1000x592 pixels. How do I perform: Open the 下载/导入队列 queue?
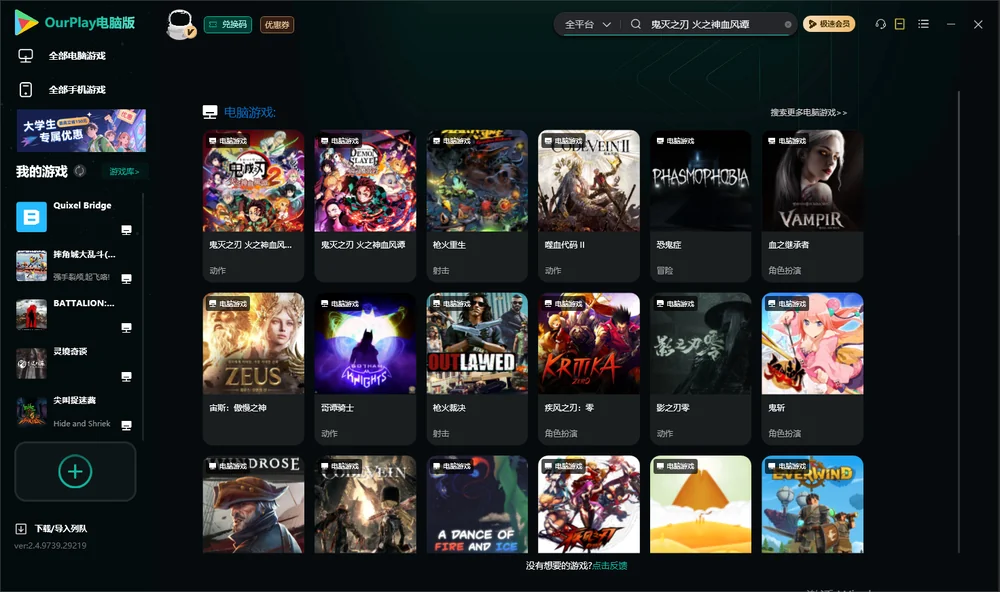pyautogui.click(x=61, y=529)
